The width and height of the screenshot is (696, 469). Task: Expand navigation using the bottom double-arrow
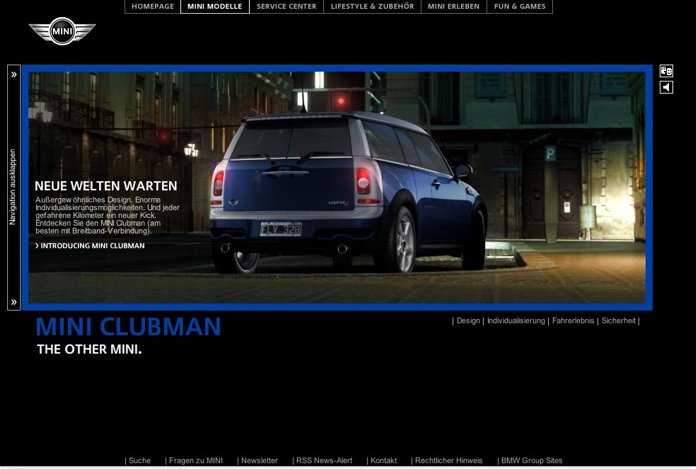[x=14, y=302]
